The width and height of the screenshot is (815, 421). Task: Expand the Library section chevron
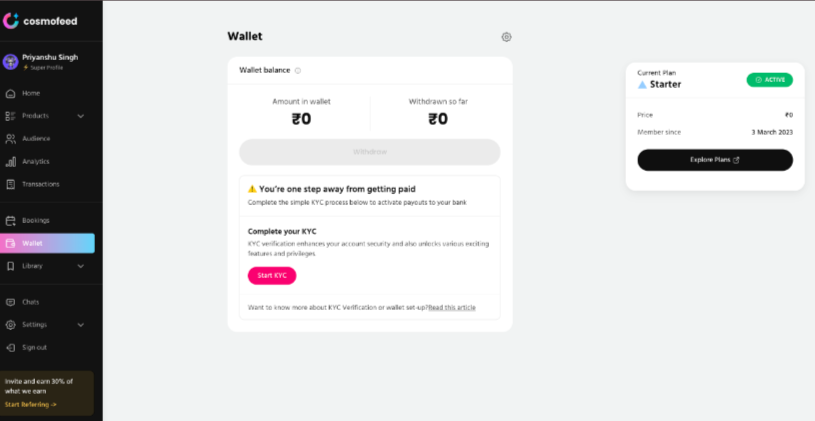click(81, 266)
